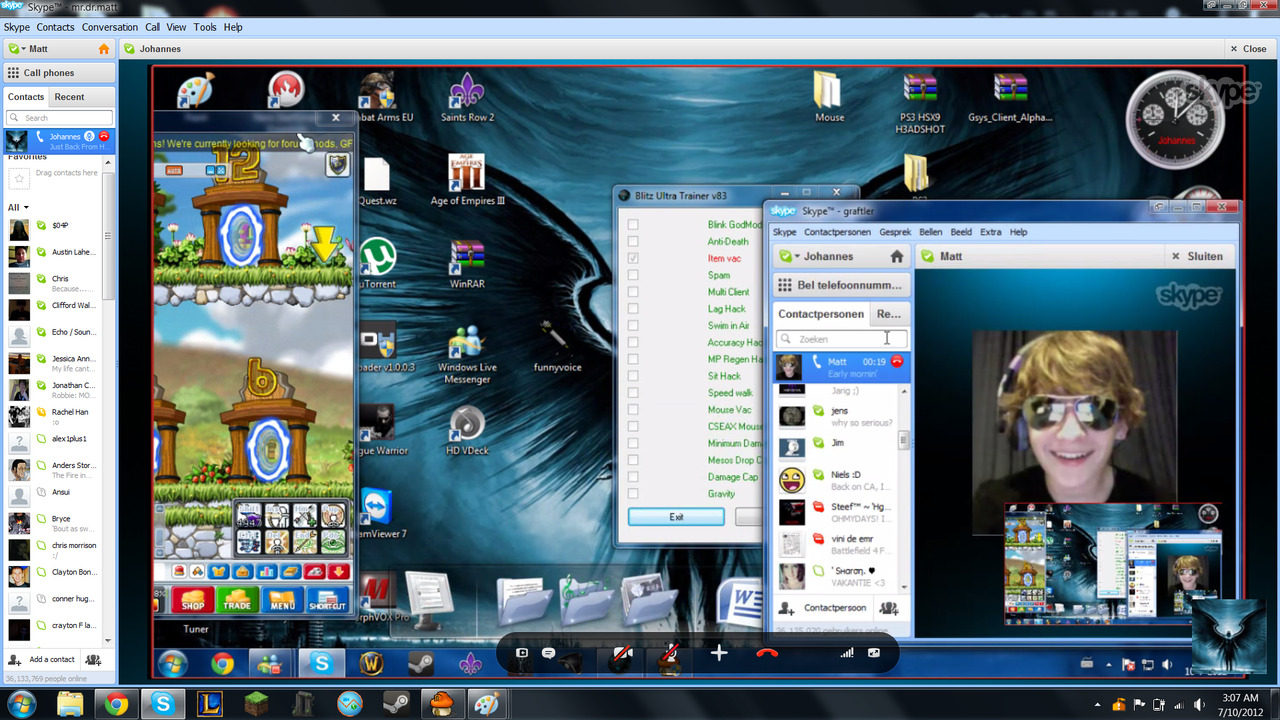Click Add a contact button
This screenshot has height=720, width=1280.
(41, 660)
